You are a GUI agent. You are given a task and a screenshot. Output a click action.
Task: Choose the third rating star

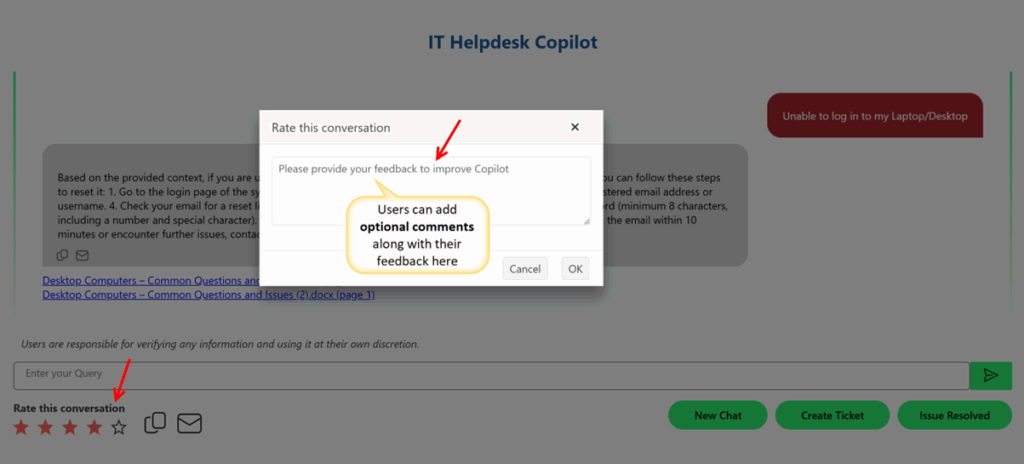(x=70, y=428)
